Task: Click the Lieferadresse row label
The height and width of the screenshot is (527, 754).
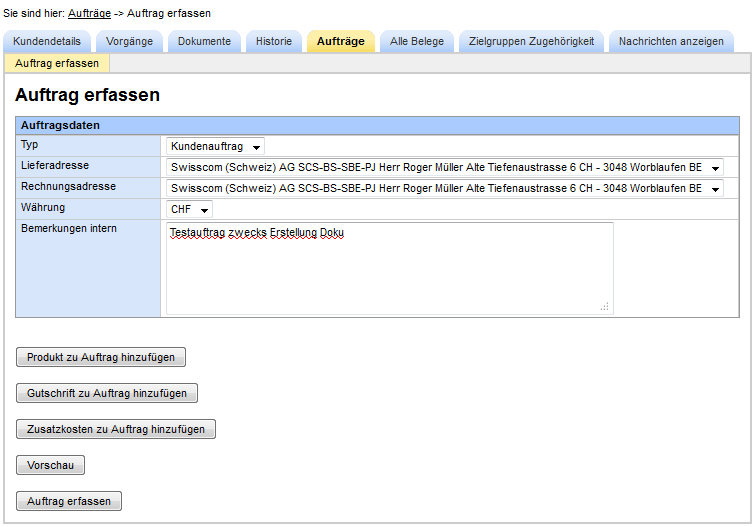Action: (x=55, y=165)
